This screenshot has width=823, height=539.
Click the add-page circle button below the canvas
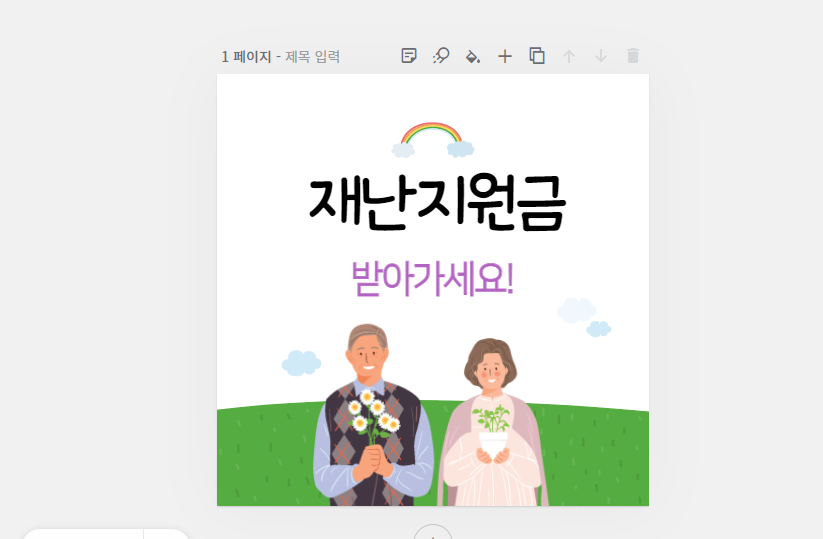pos(433,532)
